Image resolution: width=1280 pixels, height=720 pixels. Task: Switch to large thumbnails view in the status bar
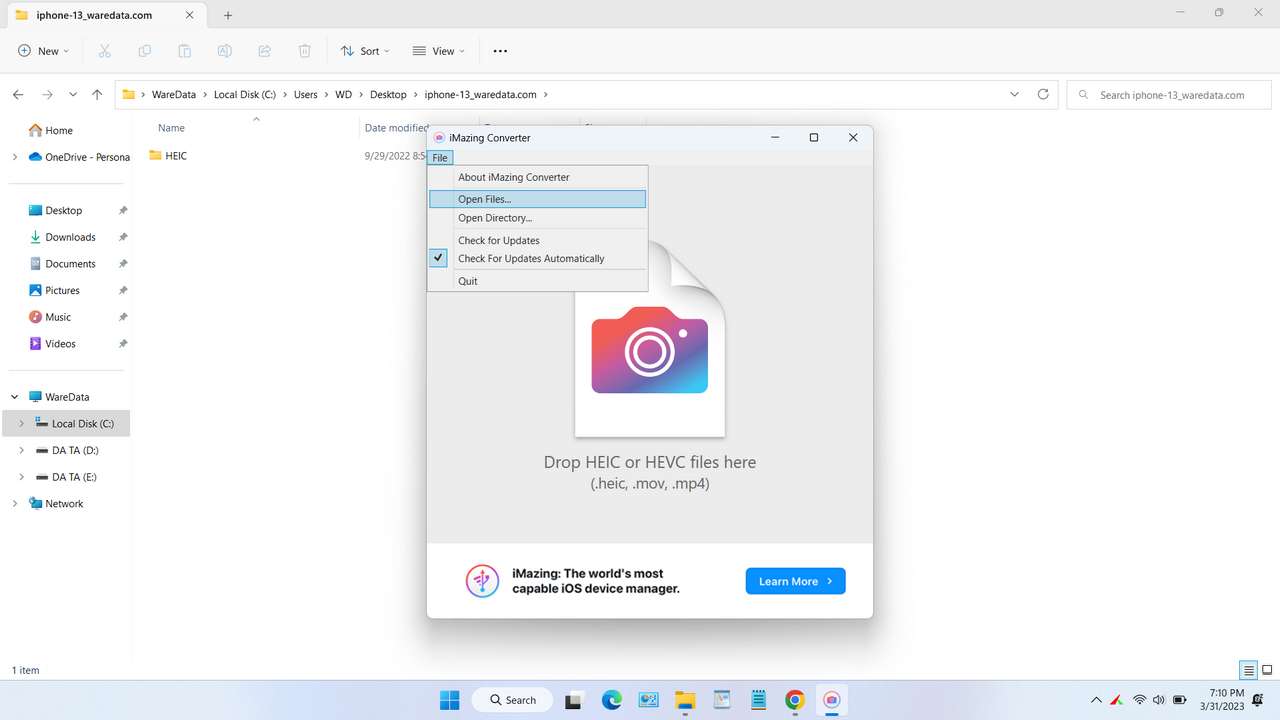pyautogui.click(x=1268, y=670)
